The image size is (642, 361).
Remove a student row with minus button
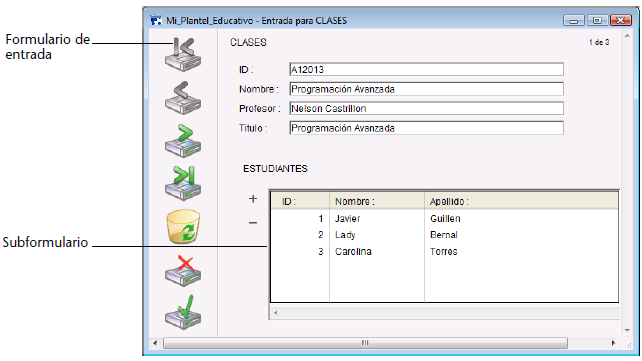pos(253,223)
